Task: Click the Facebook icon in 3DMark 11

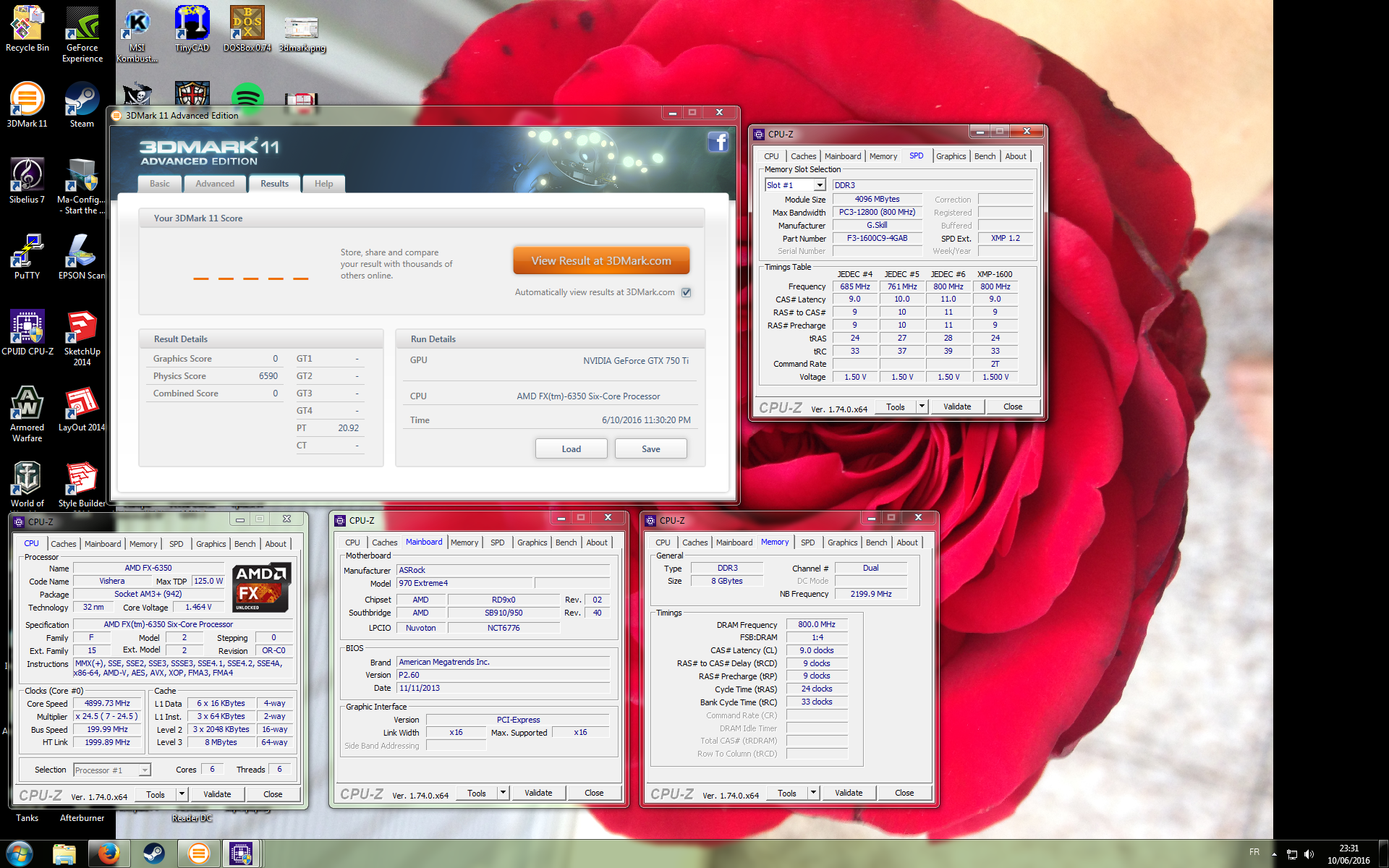Action: tap(718, 142)
